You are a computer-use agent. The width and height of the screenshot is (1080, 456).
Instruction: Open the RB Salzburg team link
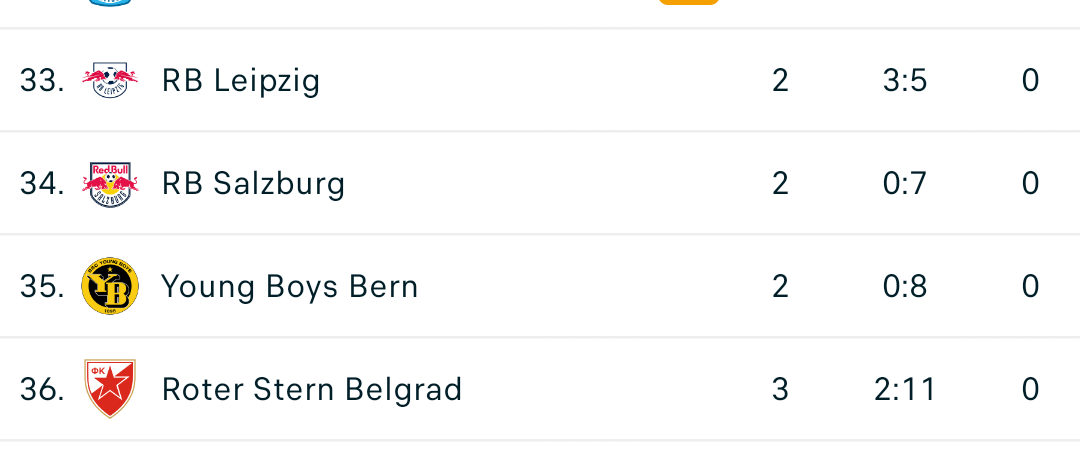[x=253, y=184]
